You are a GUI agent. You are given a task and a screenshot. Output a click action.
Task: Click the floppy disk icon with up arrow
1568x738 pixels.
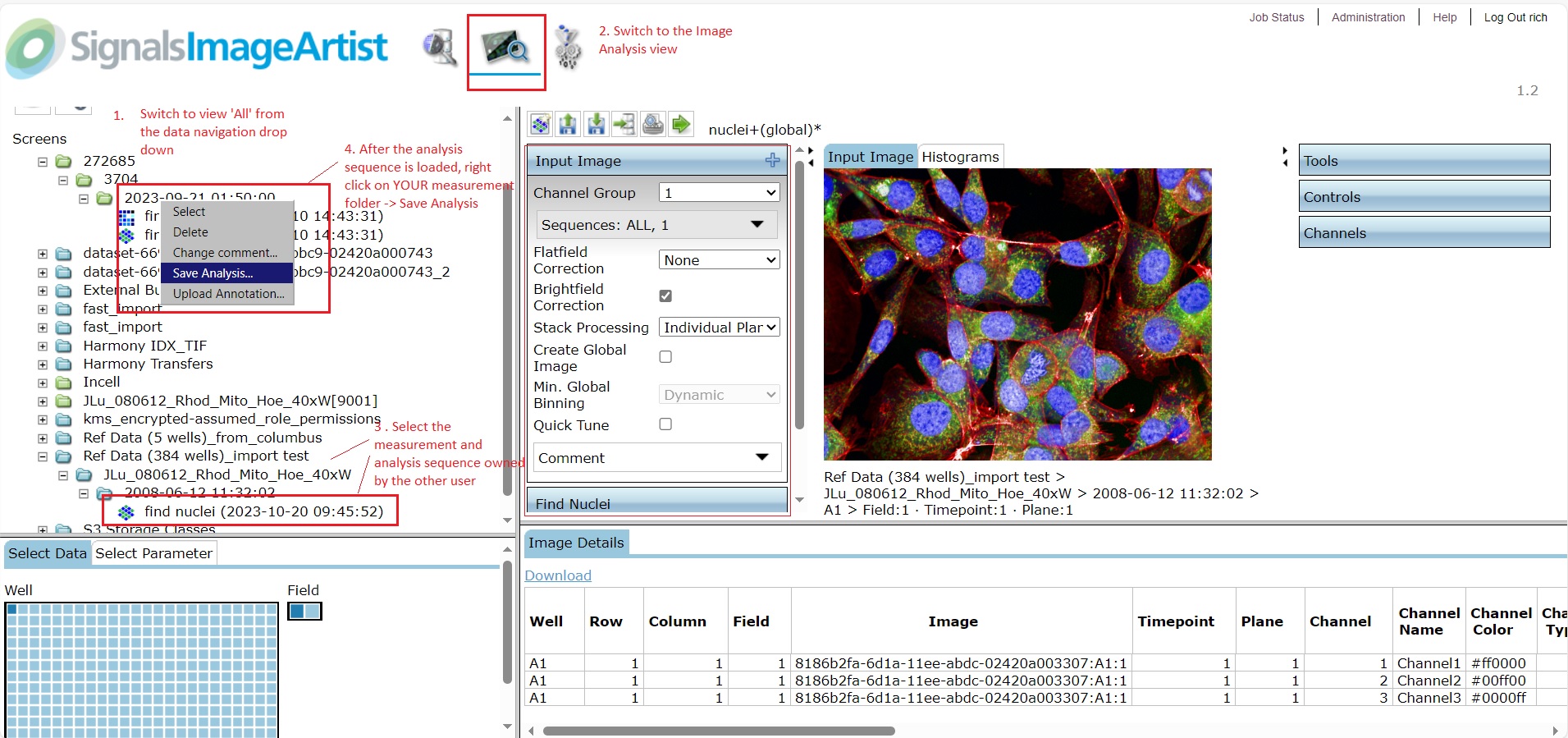[568, 125]
